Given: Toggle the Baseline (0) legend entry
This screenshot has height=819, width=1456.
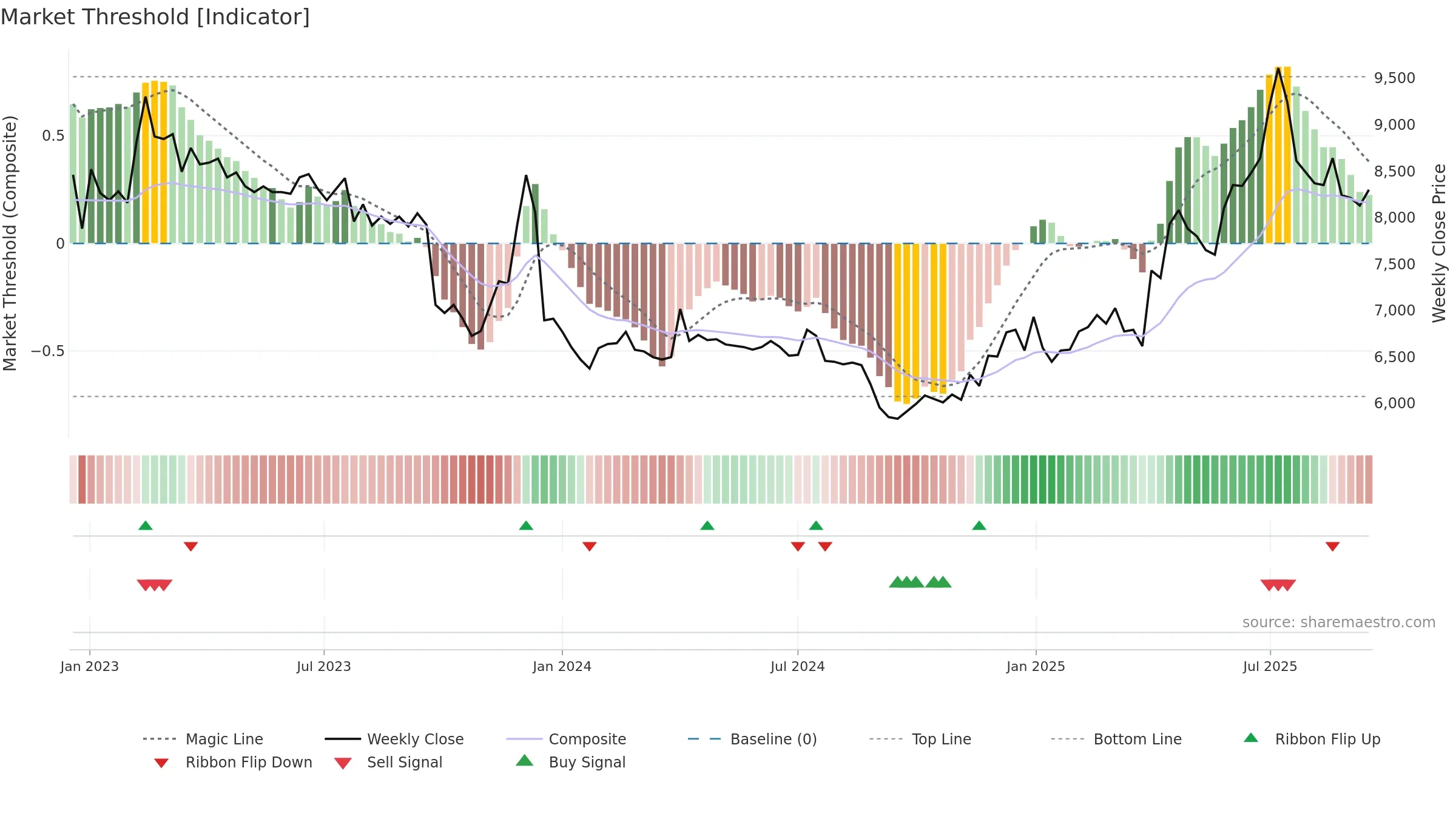Looking at the screenshot, I should point(752,739).
